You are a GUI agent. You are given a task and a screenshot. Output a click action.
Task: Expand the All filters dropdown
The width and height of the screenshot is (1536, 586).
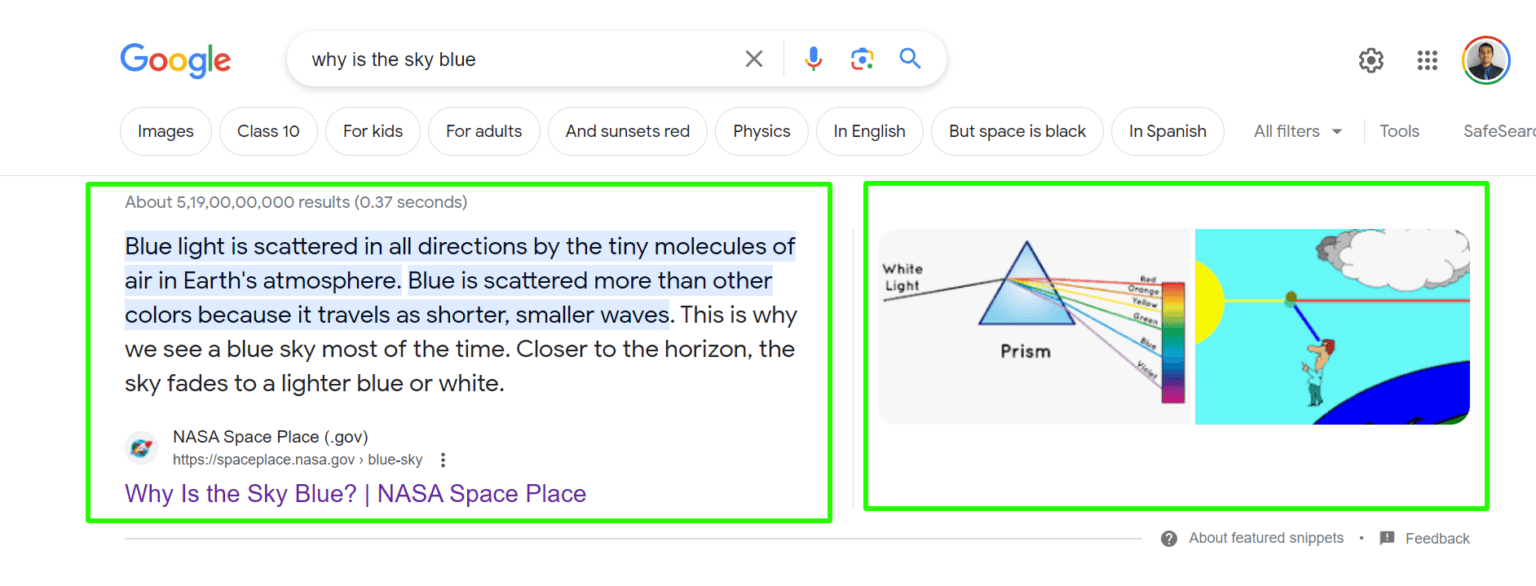[1298, 131]
